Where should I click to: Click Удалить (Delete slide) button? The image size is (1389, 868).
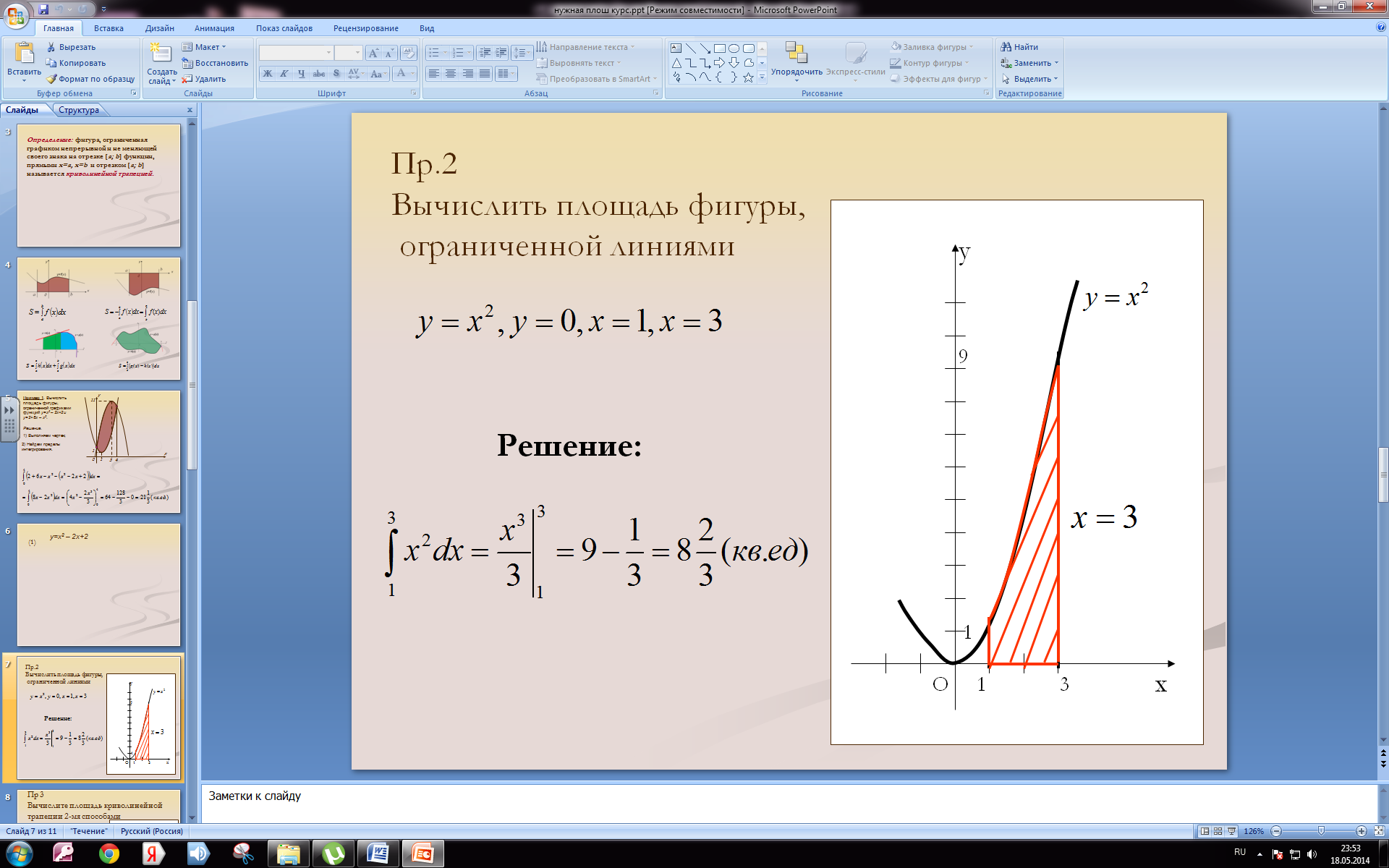(x=204, y=79)
